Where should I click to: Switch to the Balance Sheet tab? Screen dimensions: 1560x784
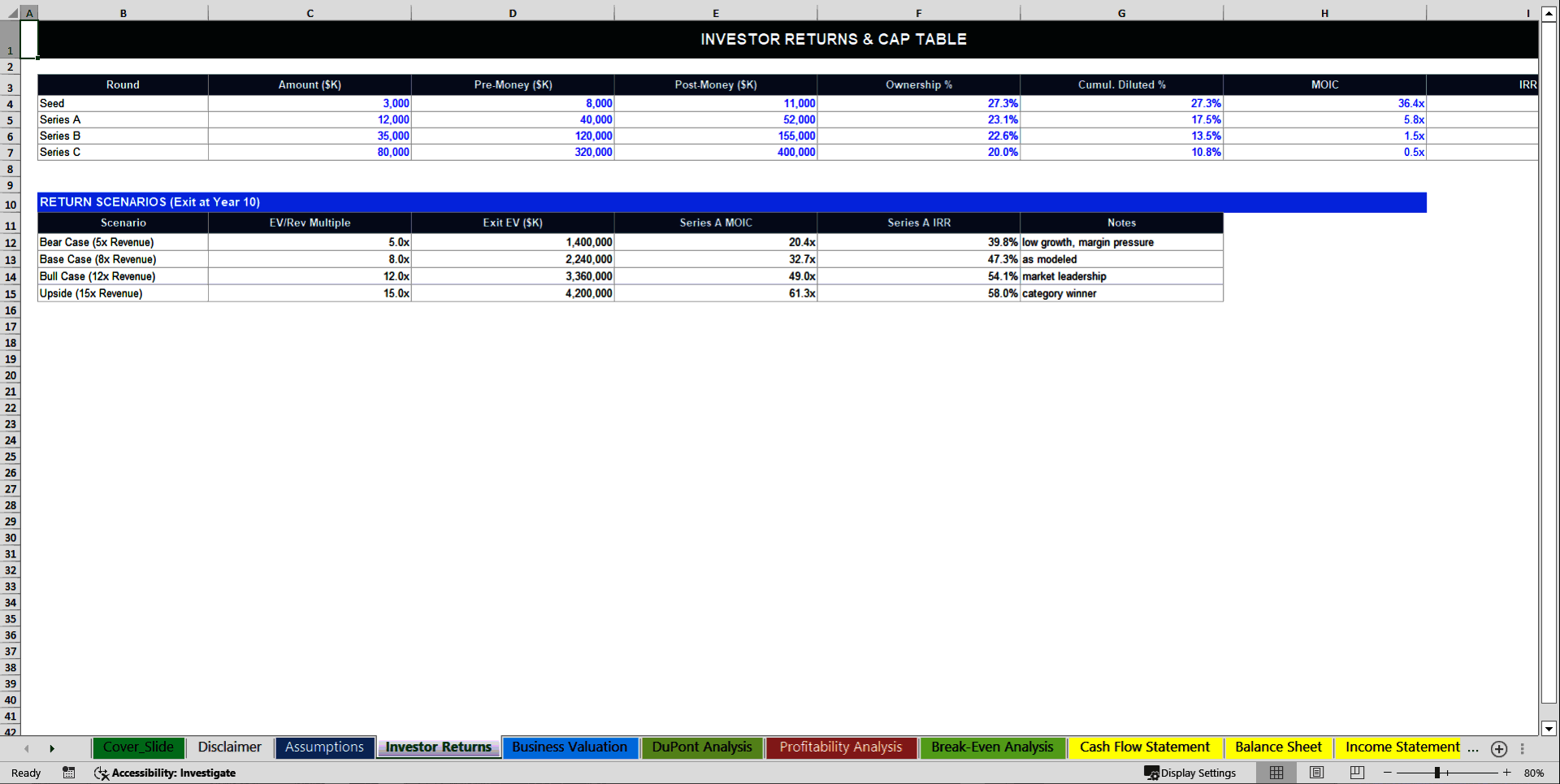pos(1278,747)
